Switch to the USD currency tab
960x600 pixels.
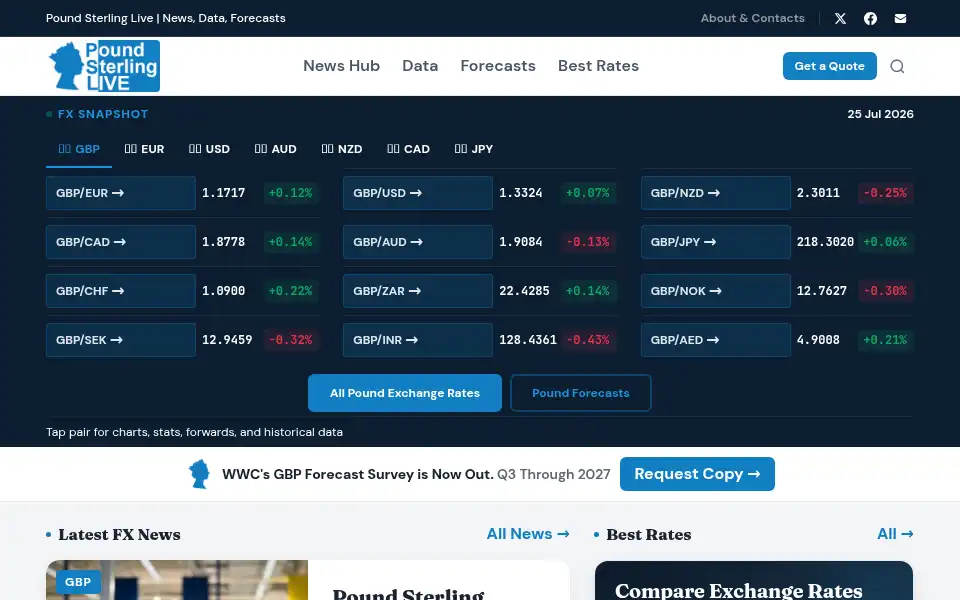tap(209, 149)
